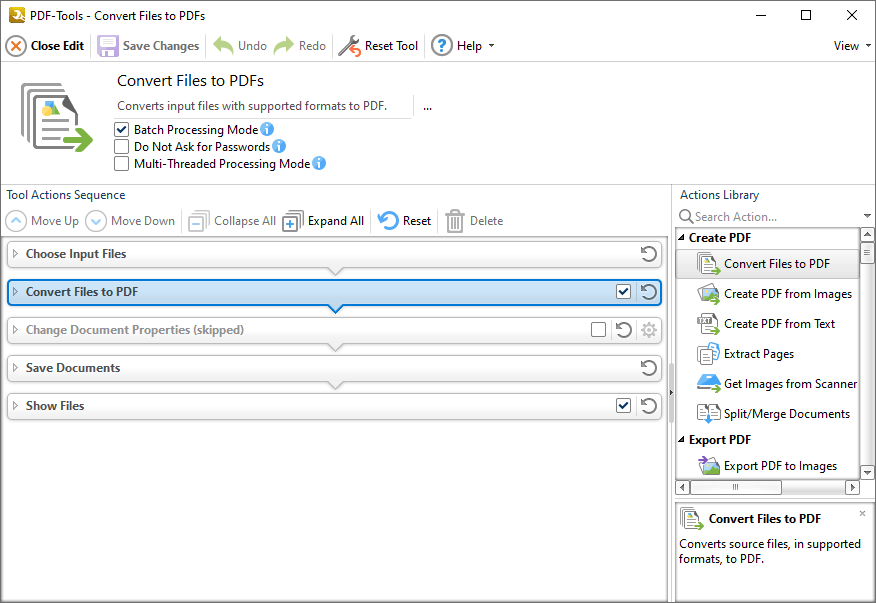This screenshot has height=603, width=876.
Task: Open the View dropdown menu
Action: click(851, 46)
